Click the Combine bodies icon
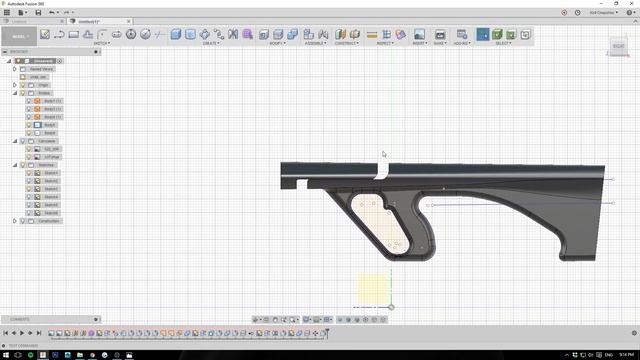Viewport: 640px width, 360px height. (292, 34)
